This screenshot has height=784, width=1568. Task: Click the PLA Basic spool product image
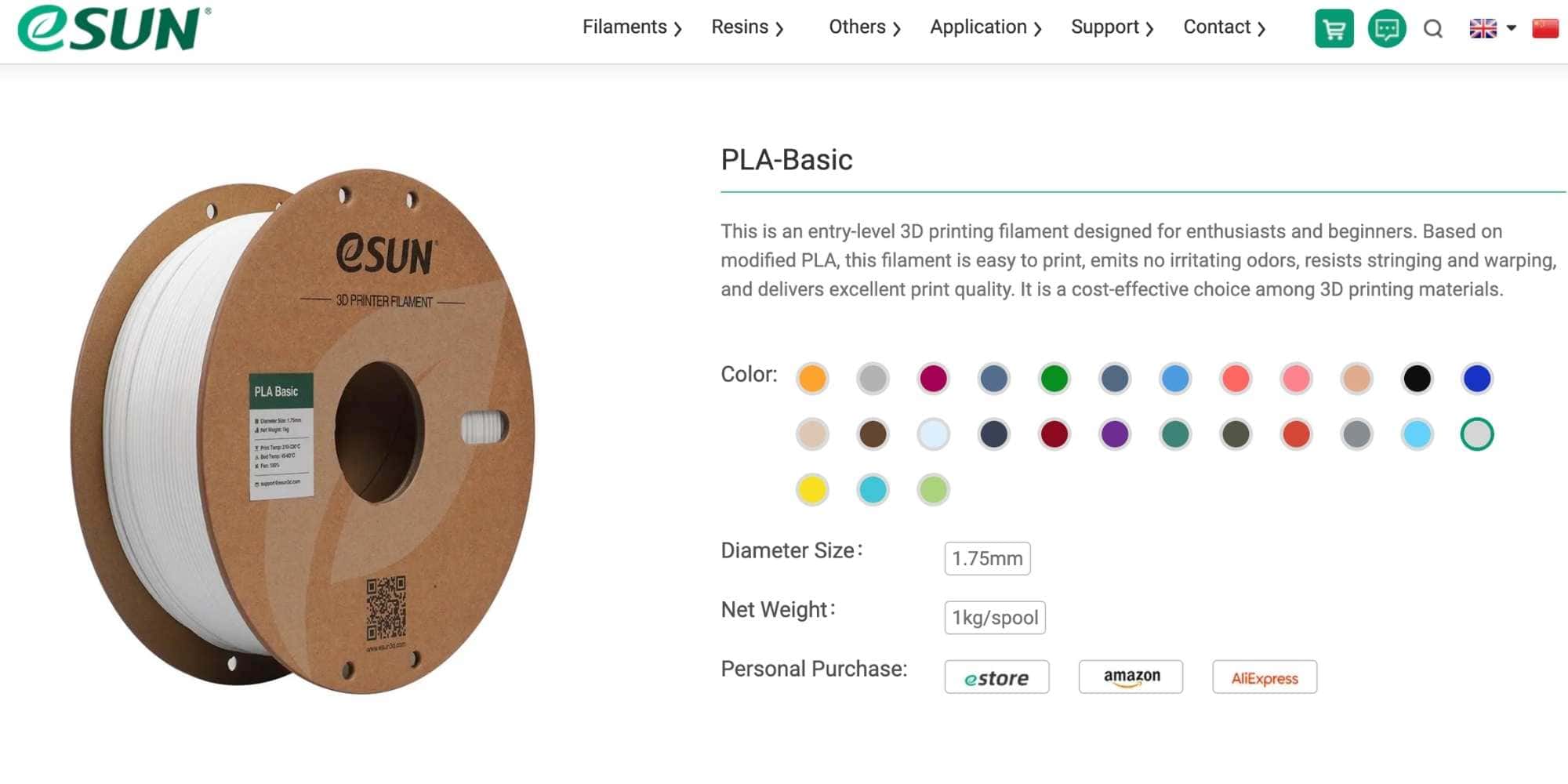pos(303,431)
